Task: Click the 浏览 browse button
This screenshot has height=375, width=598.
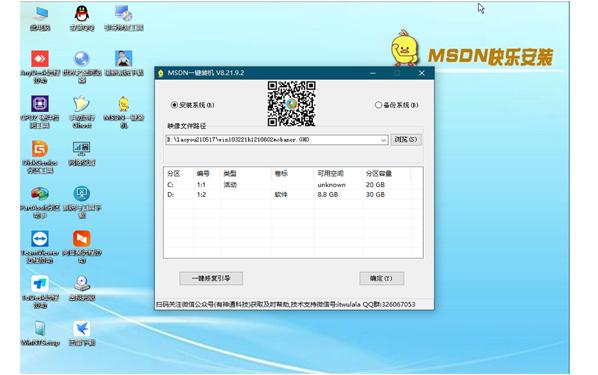Action: click(x=406, y=140)
